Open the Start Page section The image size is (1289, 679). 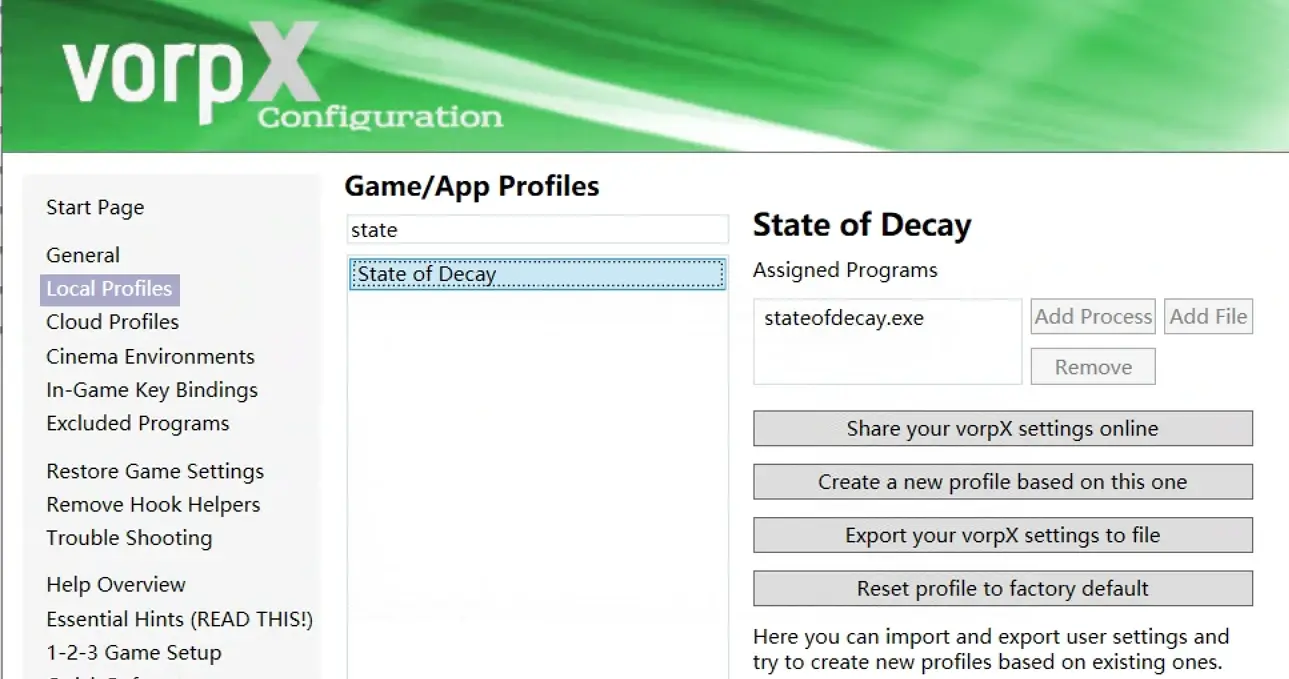pyautogui.click(x=95, y=208)
